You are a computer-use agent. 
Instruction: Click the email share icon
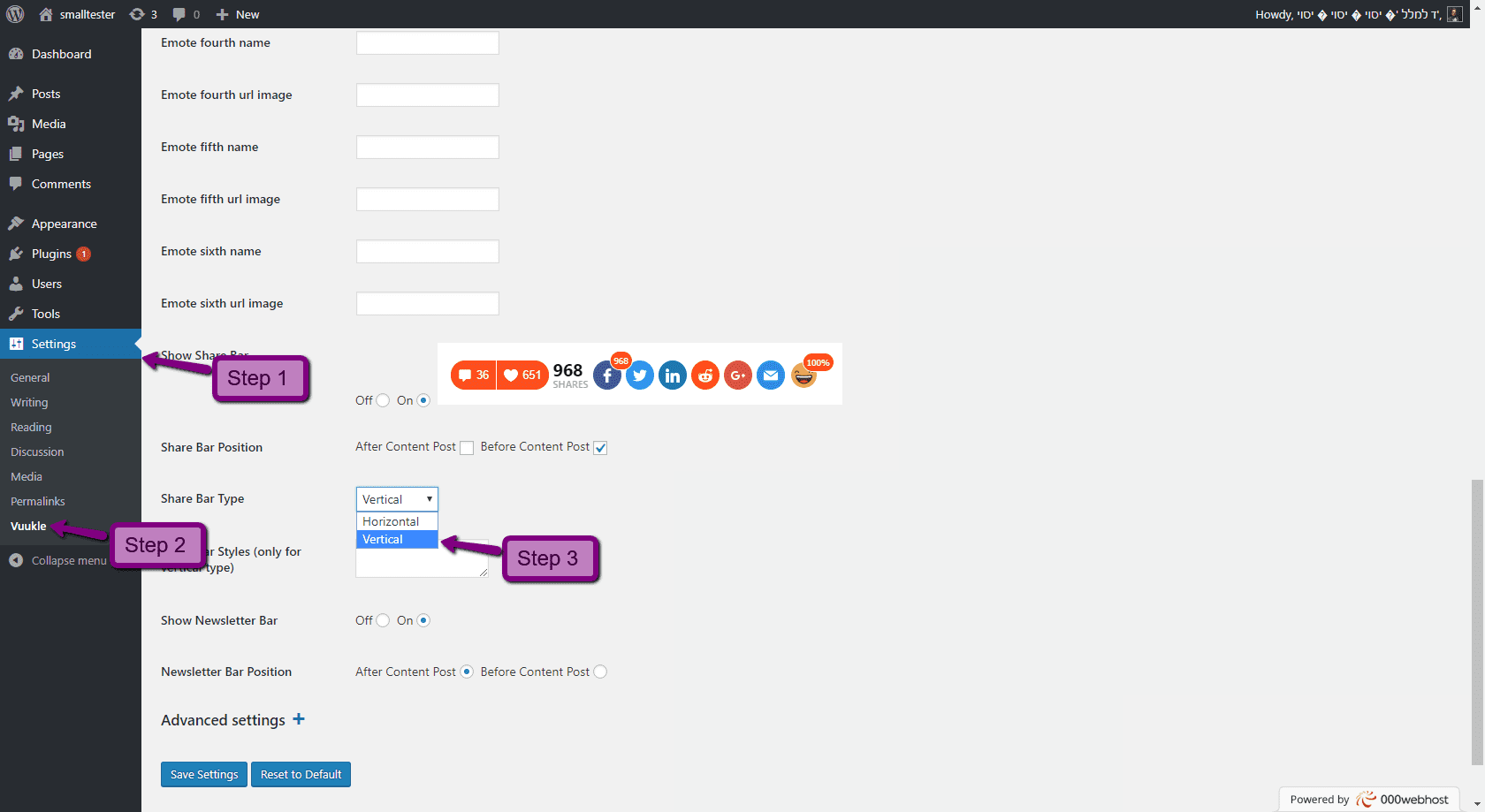coord(771,376)
